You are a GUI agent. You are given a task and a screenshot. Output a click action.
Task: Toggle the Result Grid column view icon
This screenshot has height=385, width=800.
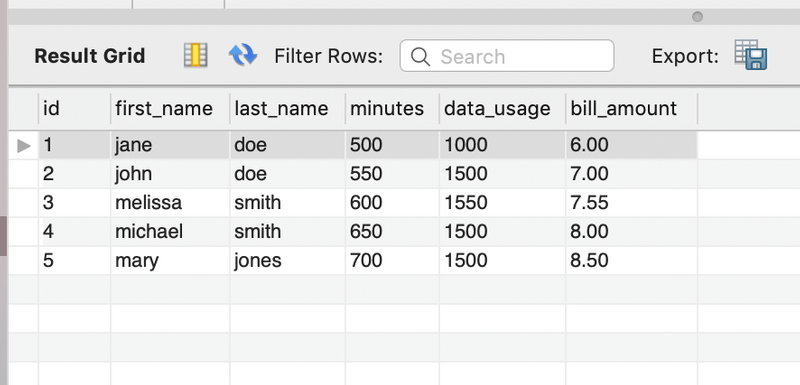click(195, 55)
